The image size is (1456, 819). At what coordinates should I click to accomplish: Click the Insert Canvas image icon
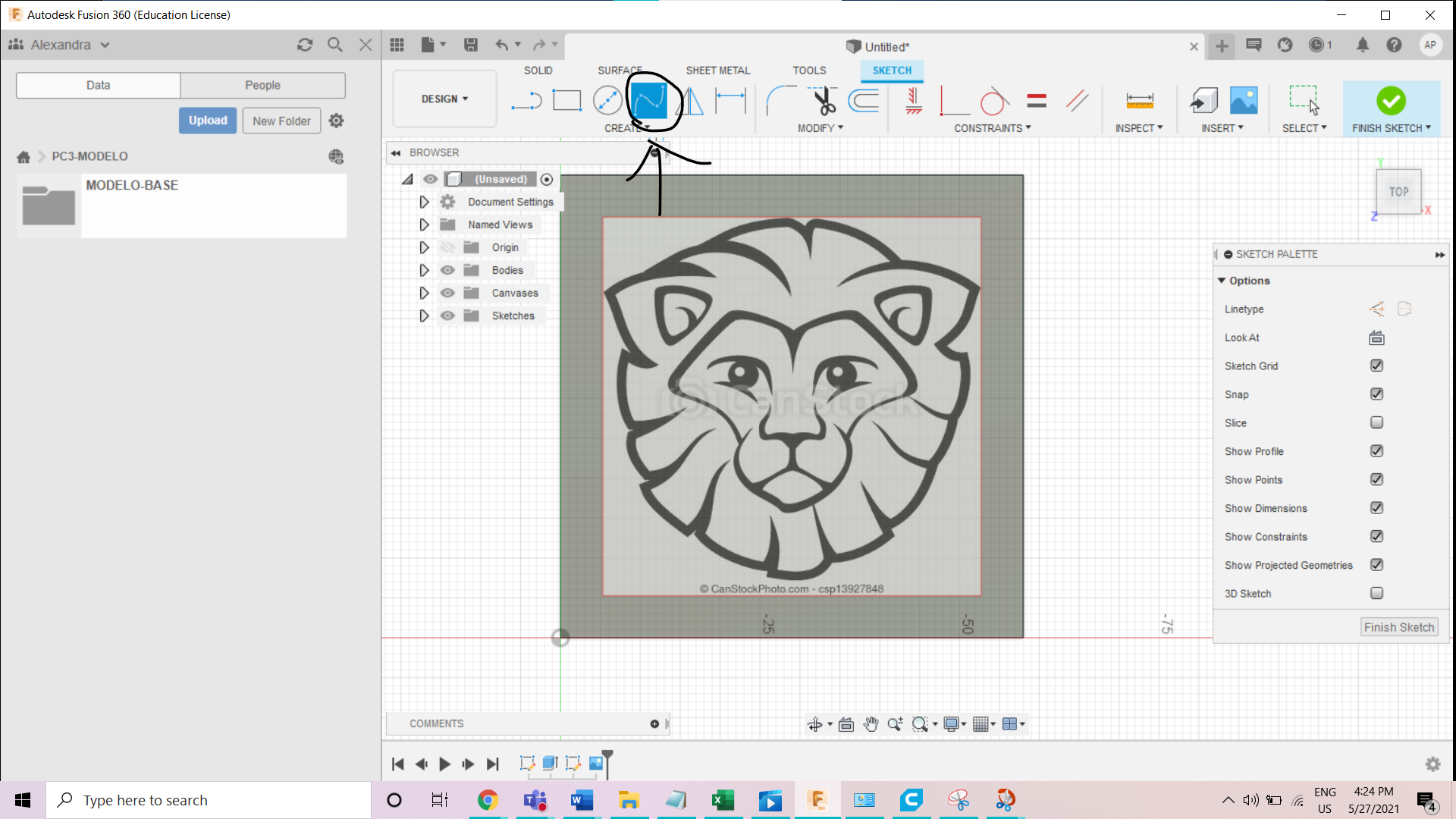(x=1244, y=100)
